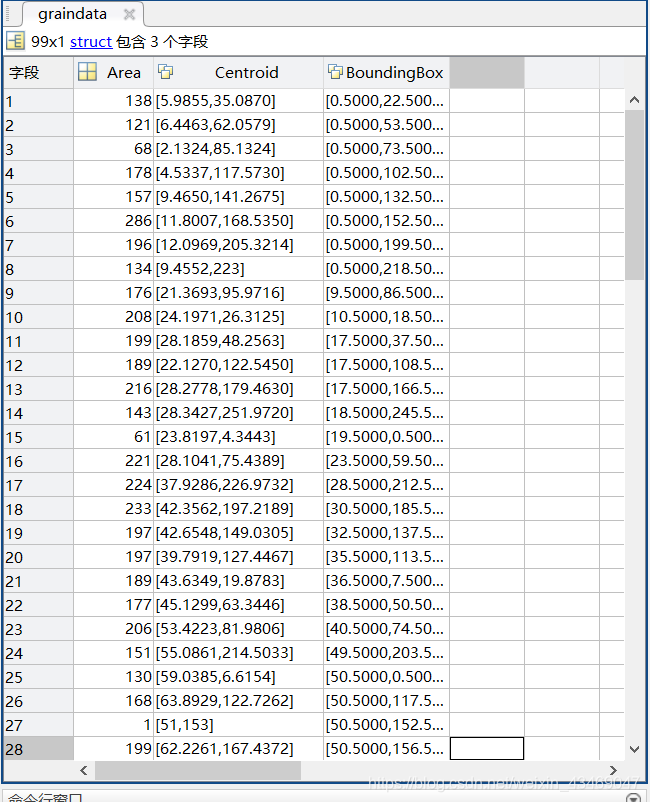This screenshot has height=802, width=650.
Task: Select row header 27
Action: click(36, 724)
